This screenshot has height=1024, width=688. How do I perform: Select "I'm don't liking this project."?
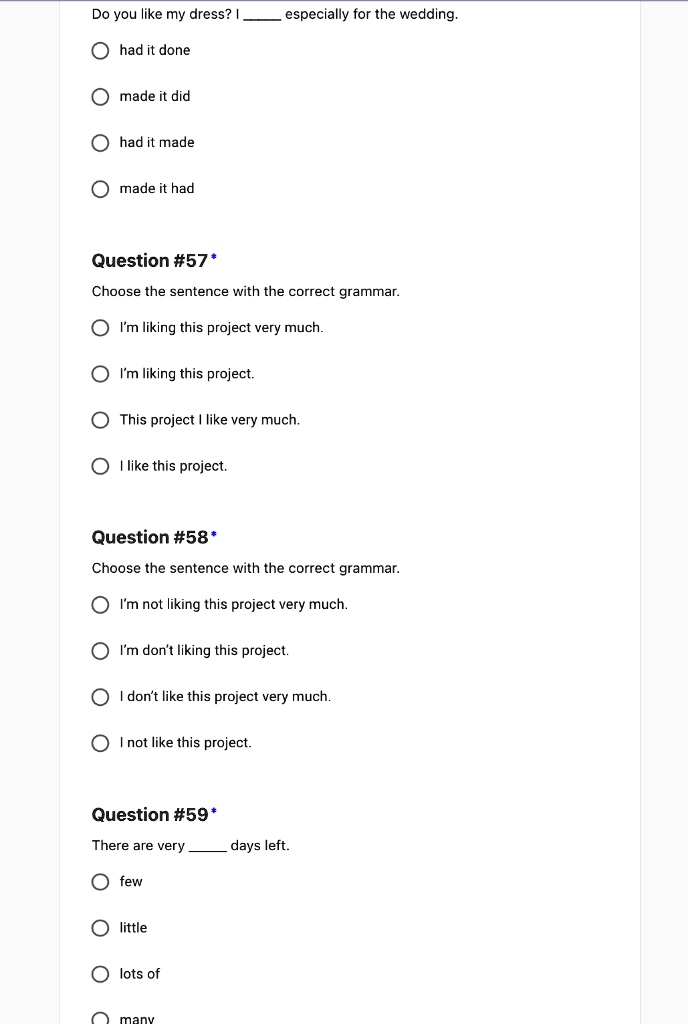[100, 651]
